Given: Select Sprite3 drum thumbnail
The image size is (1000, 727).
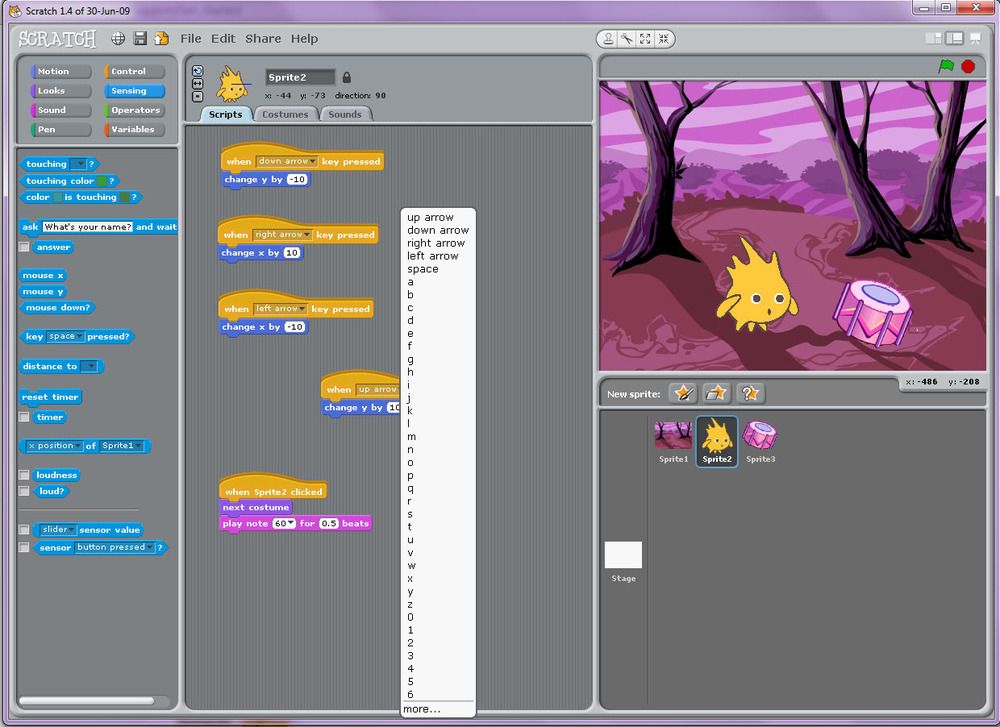Looking at the screenshot, I should point(760,441).
